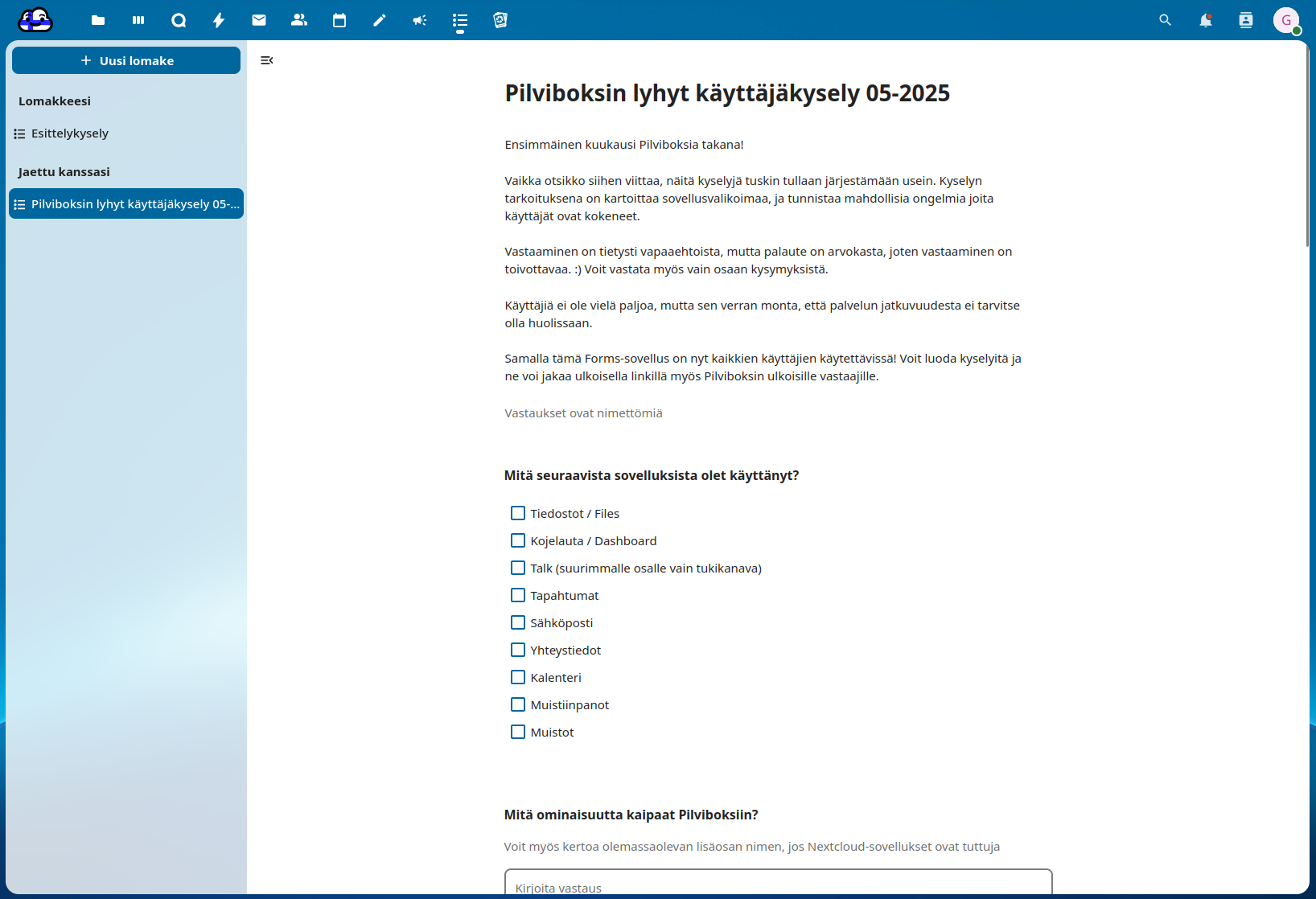Click the hint text about Nextcloud-sovellukset
The height and width of the screenshot is (899, 1316).
[752, 847]
